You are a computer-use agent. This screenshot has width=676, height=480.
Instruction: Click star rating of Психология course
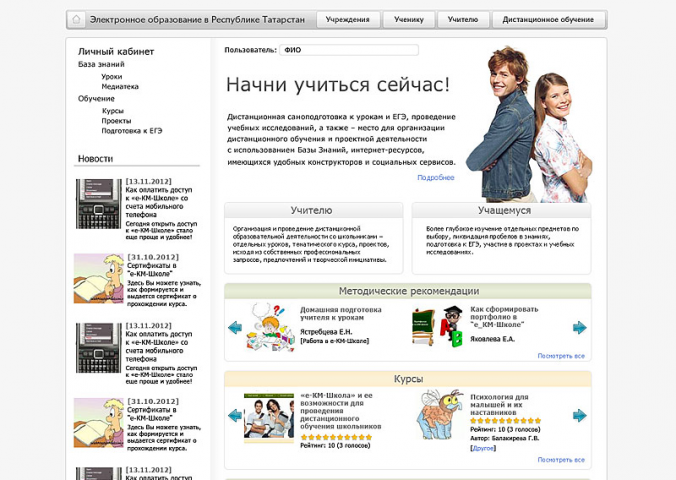(x=505, y=420)
